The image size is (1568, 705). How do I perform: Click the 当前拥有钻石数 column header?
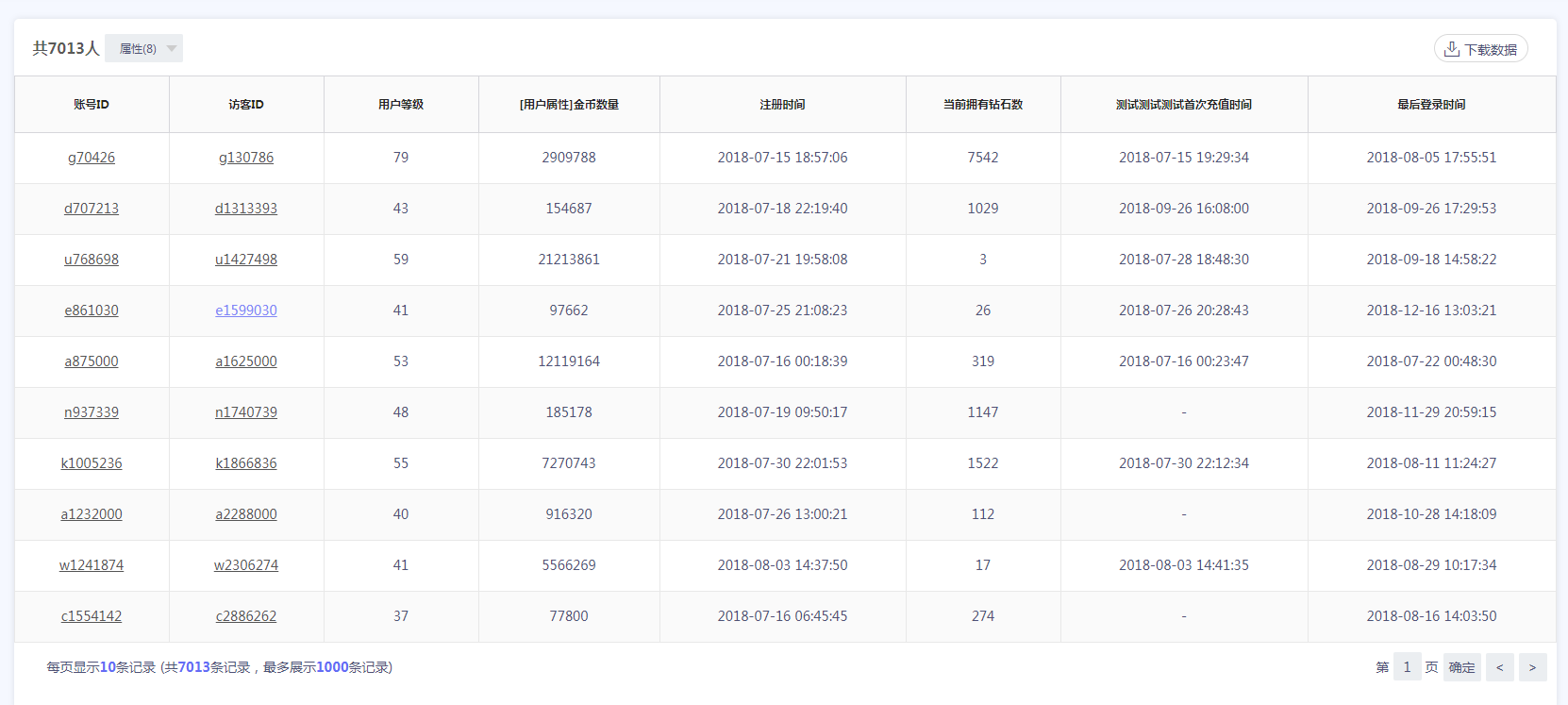(x=983, y=105)
